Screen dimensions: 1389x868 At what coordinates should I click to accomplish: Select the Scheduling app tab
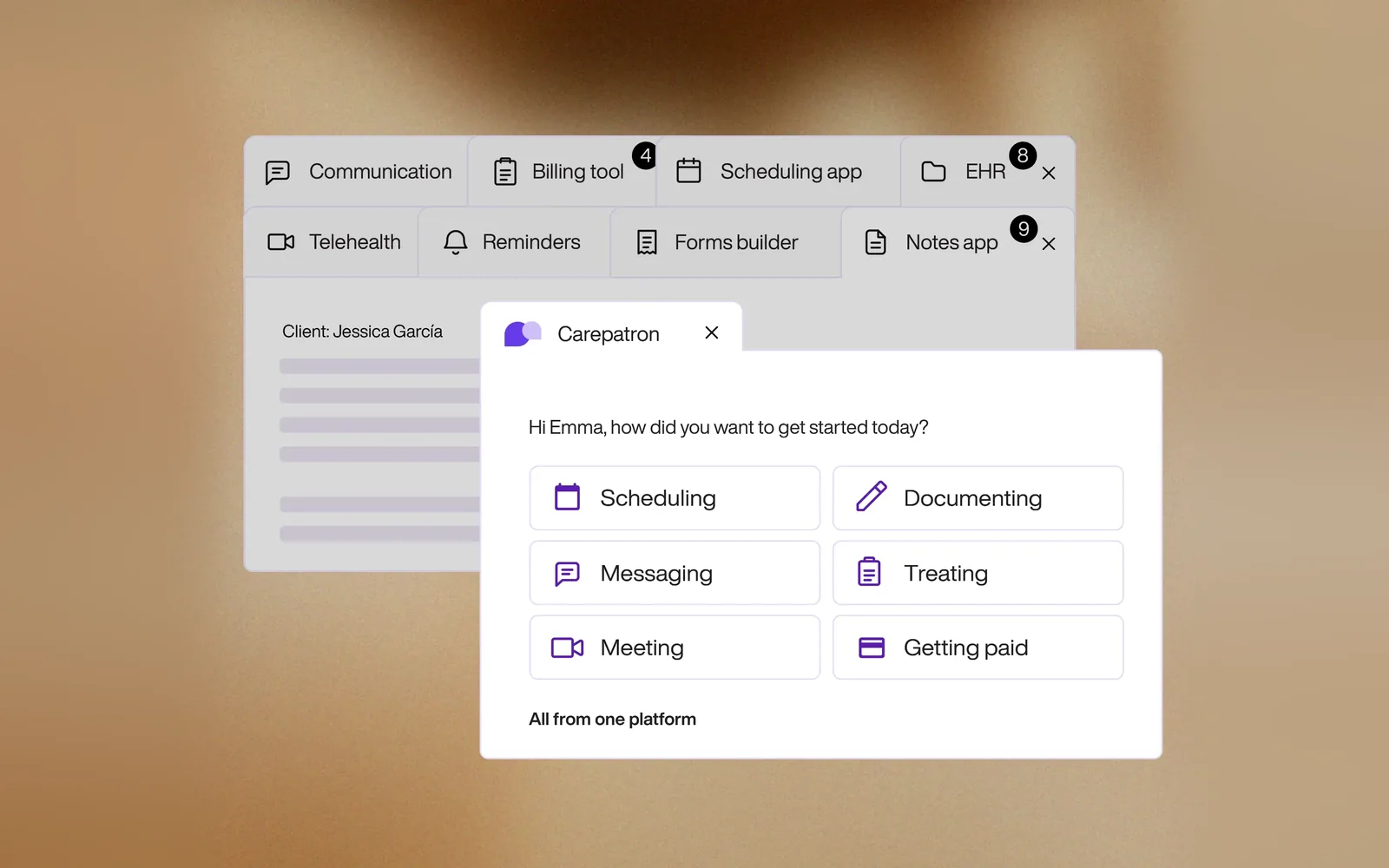(779, 172)
